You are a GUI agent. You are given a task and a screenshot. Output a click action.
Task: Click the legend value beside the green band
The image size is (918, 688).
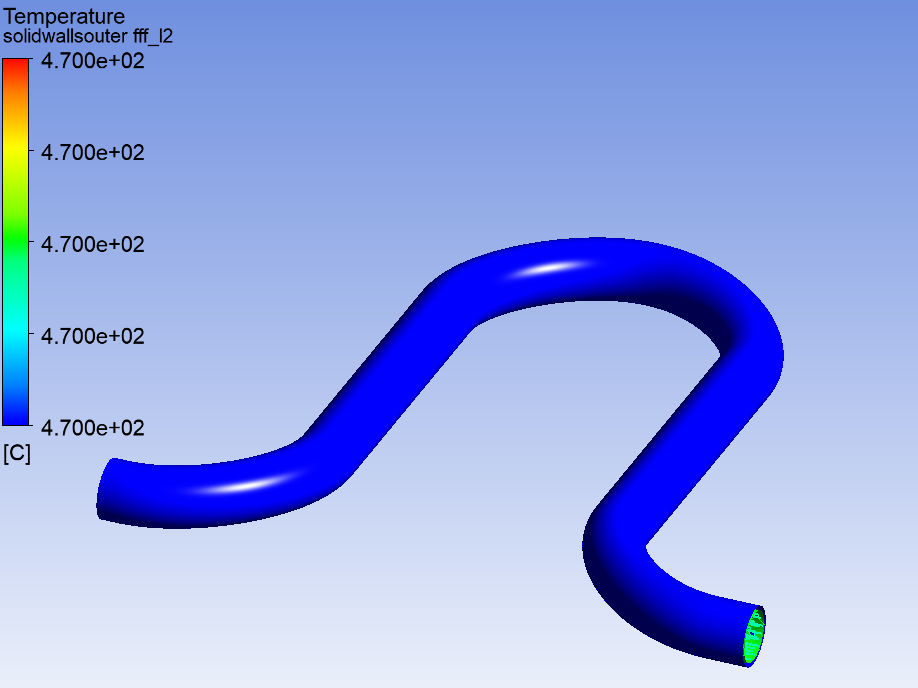tap(93, 244)
